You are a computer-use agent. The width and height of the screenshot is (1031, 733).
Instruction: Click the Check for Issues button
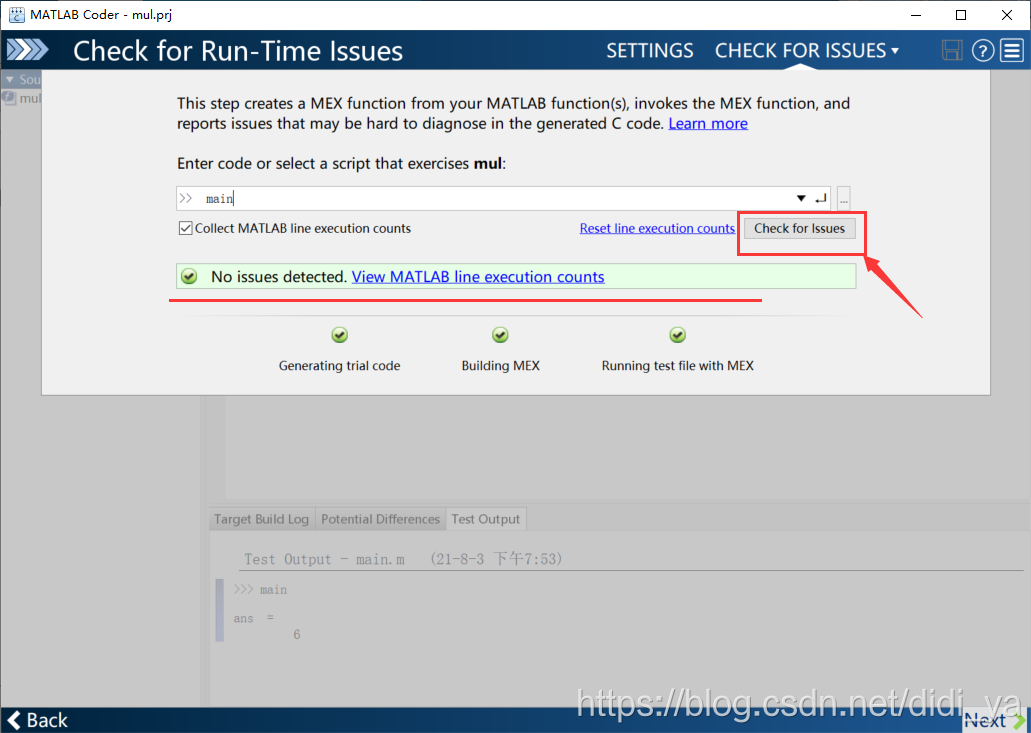click(800, 228)
